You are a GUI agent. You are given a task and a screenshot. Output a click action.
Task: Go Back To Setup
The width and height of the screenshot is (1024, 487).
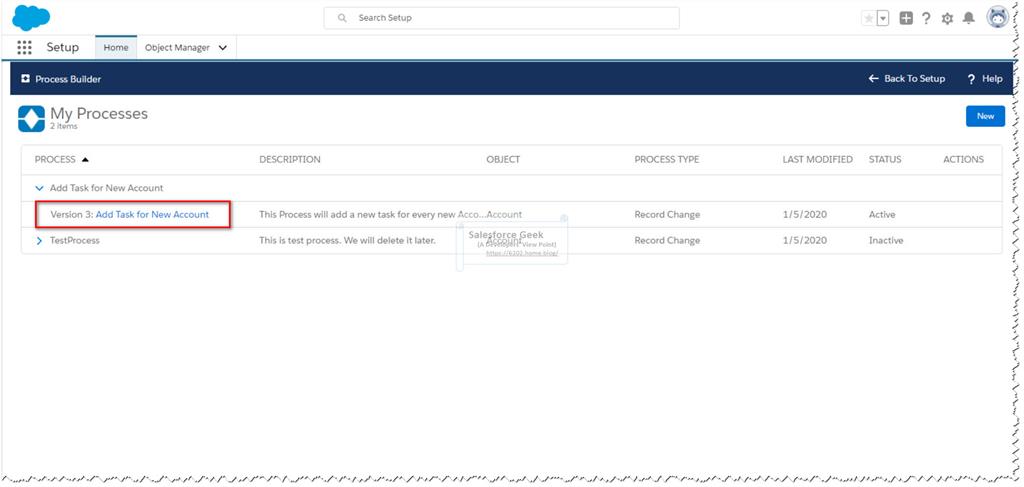(906, 78)
